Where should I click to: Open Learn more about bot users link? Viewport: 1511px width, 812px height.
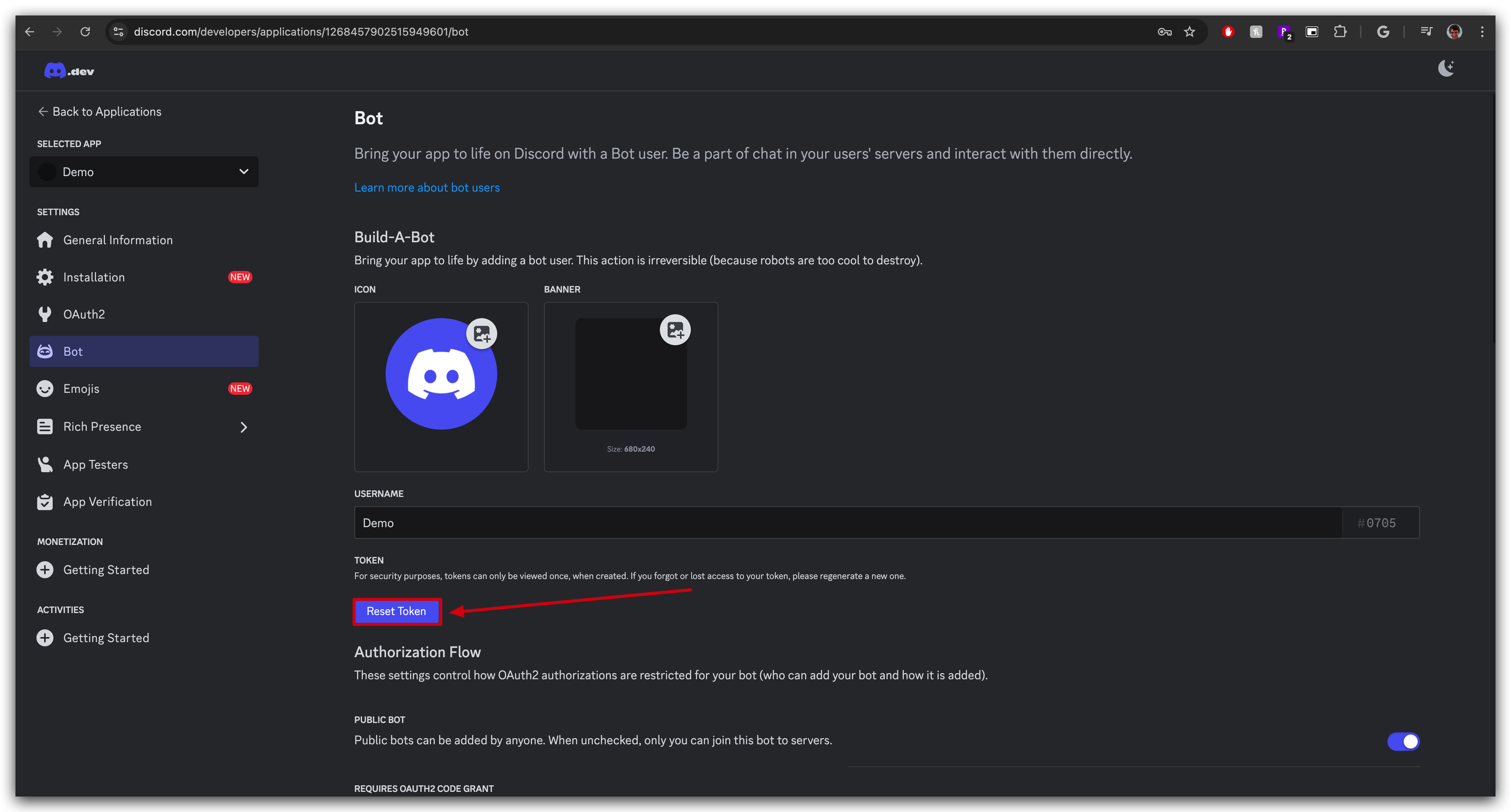(427, 188)
